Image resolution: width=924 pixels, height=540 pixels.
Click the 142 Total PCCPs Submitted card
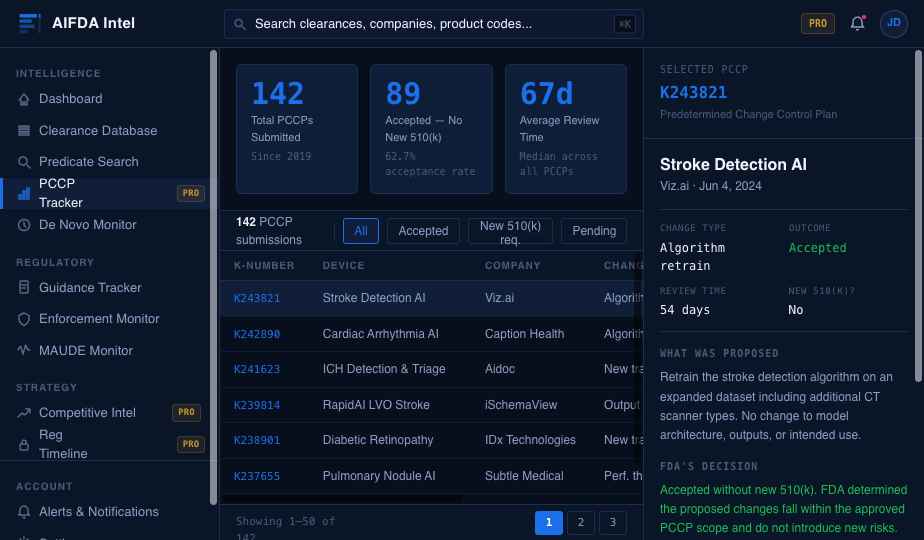[x=297, y=129]
